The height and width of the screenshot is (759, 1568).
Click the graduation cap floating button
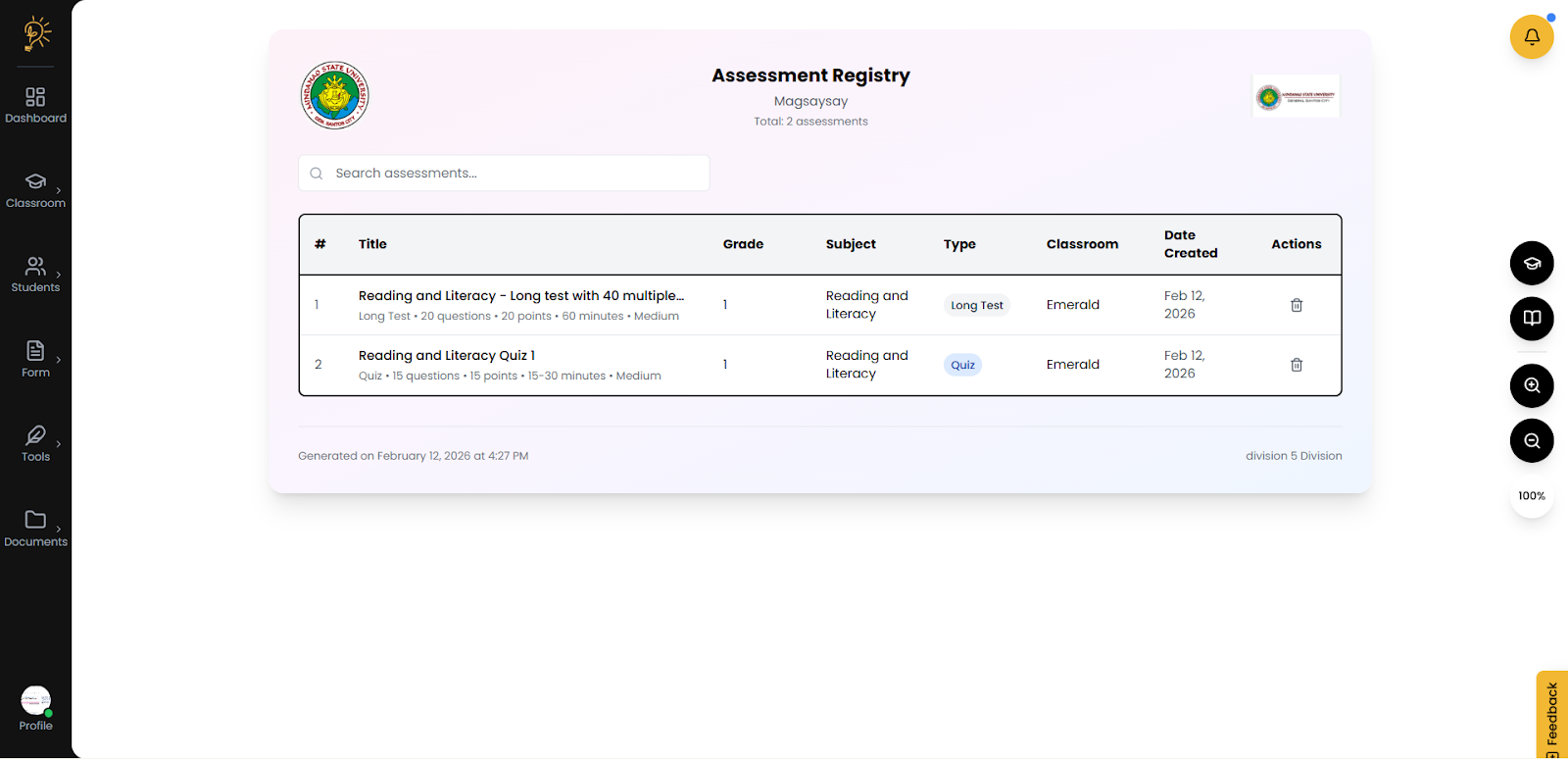(x=1531, y=263)
